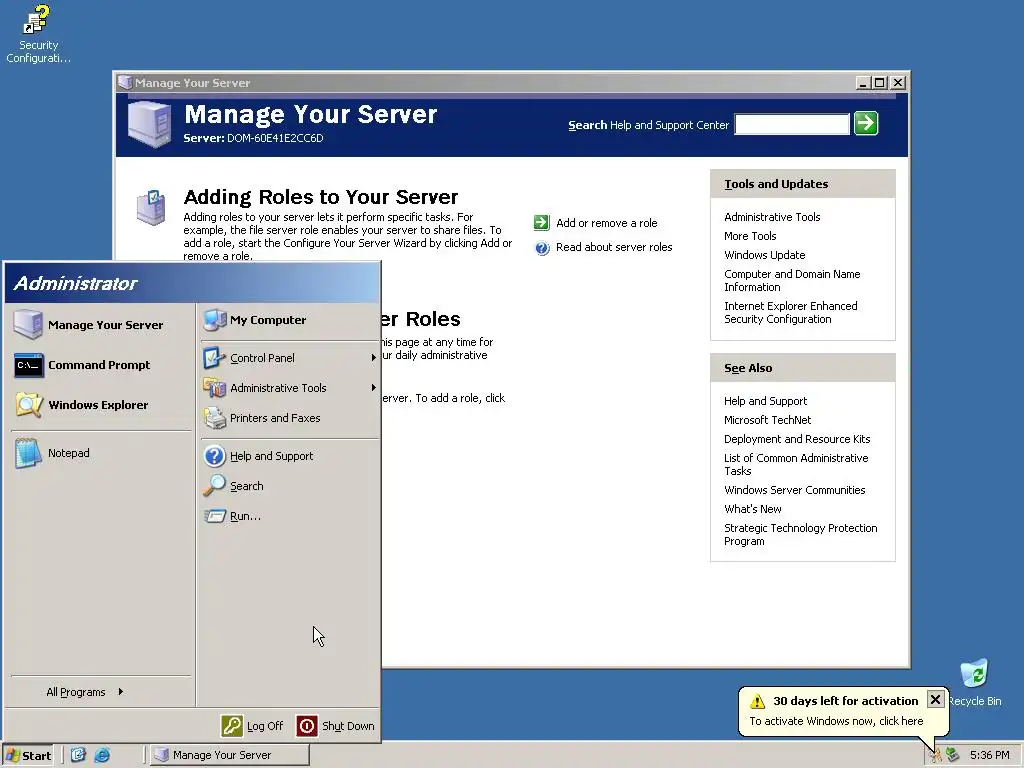This screenshot has width=1024, height=768.
Task: Launch Windows Explorer icon in Start menu
Action: [29, 405]
